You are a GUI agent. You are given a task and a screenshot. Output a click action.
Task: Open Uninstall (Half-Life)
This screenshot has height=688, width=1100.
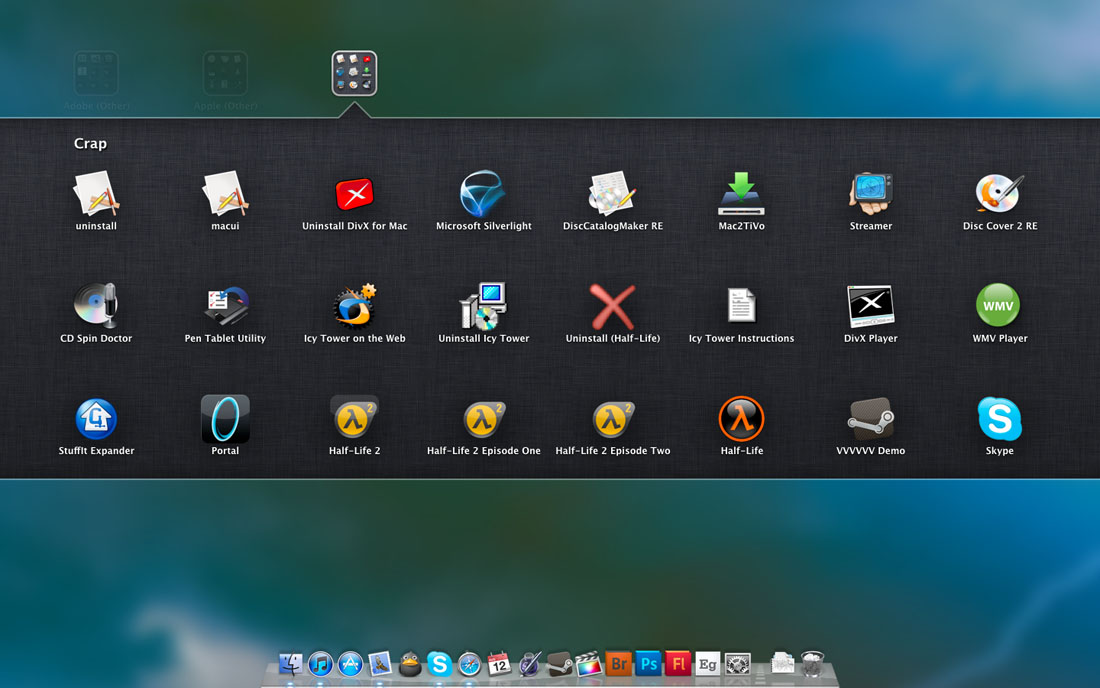(x=612, y=306)
